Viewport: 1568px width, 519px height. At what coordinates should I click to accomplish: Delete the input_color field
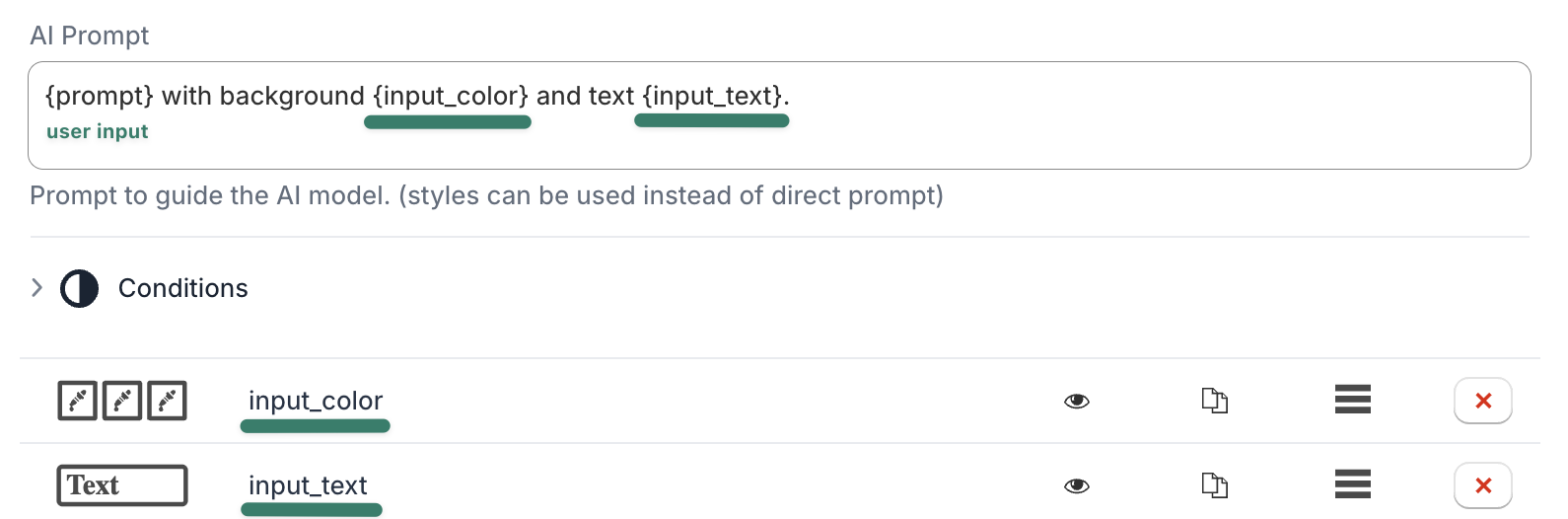click(1482, 401)
